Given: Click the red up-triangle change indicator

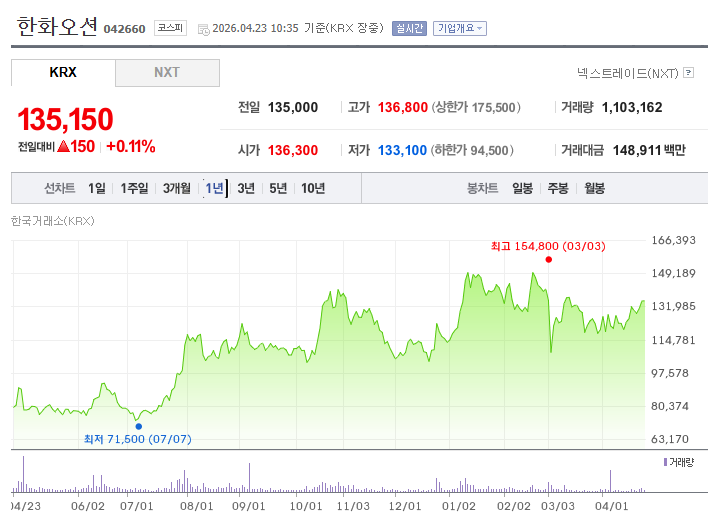Looking at the screenshot, I should click(64, 146).
